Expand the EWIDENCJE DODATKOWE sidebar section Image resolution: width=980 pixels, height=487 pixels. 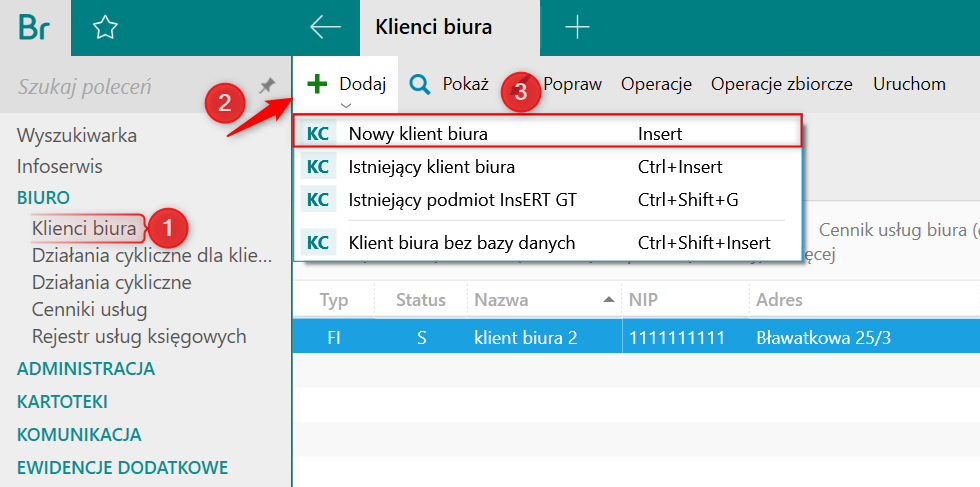[122, 468]
